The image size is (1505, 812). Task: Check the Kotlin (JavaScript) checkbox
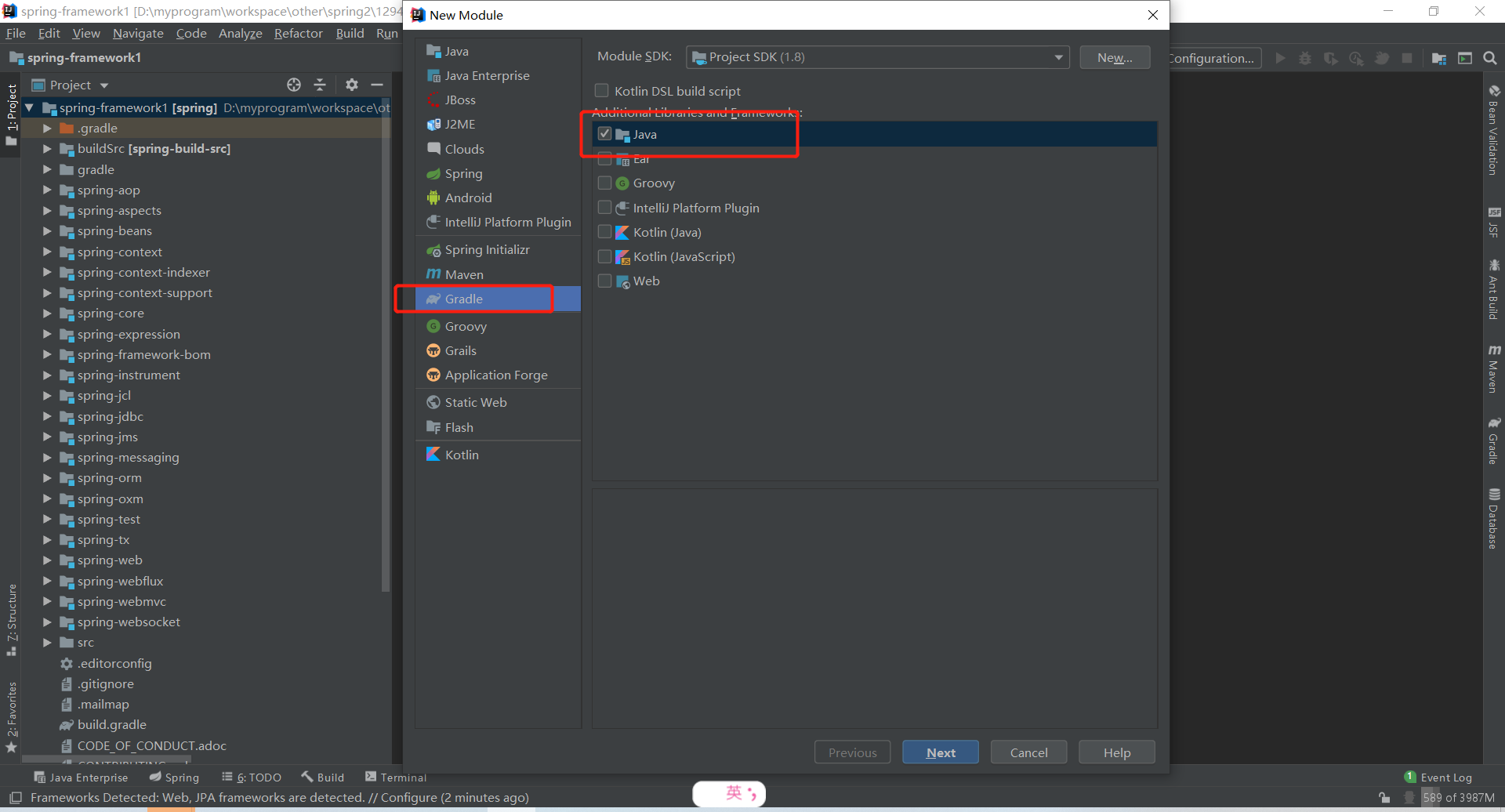tap(604, 256)
